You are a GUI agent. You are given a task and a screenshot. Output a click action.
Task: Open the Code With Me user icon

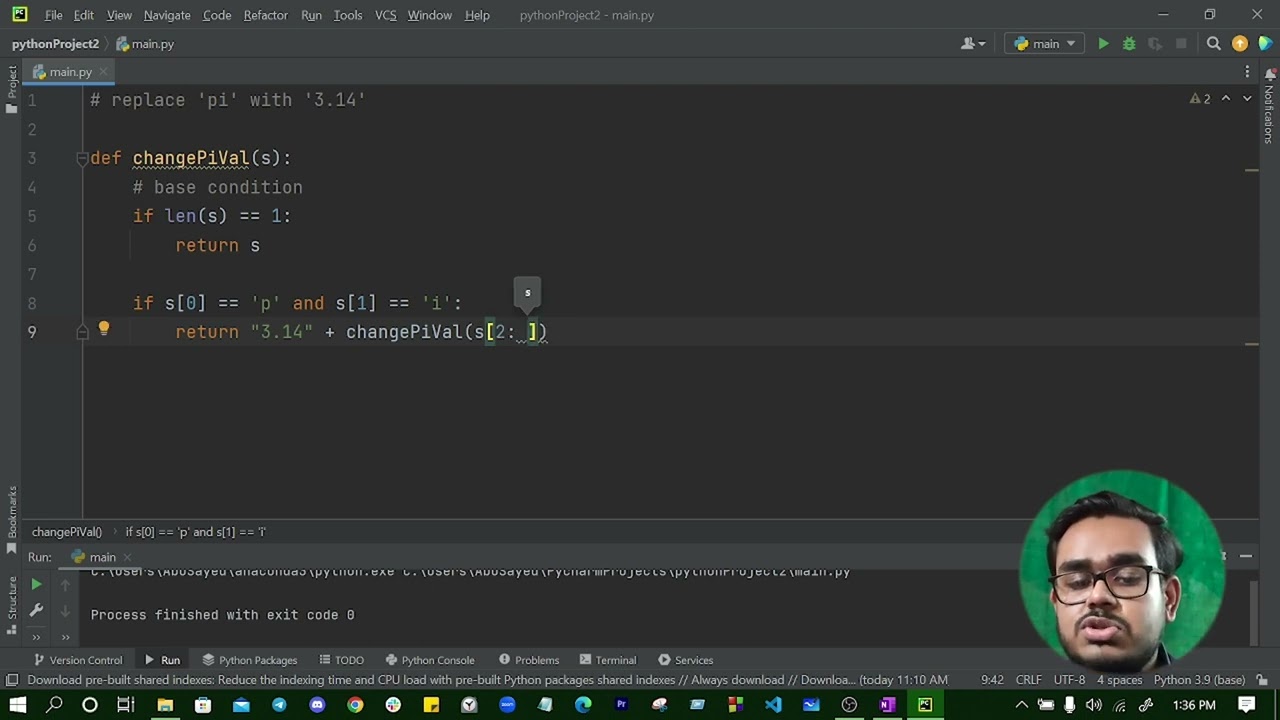[x=972, y=44]
